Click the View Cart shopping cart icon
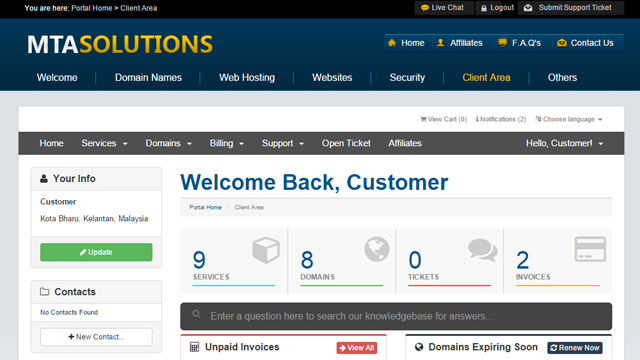 [423, 119]
